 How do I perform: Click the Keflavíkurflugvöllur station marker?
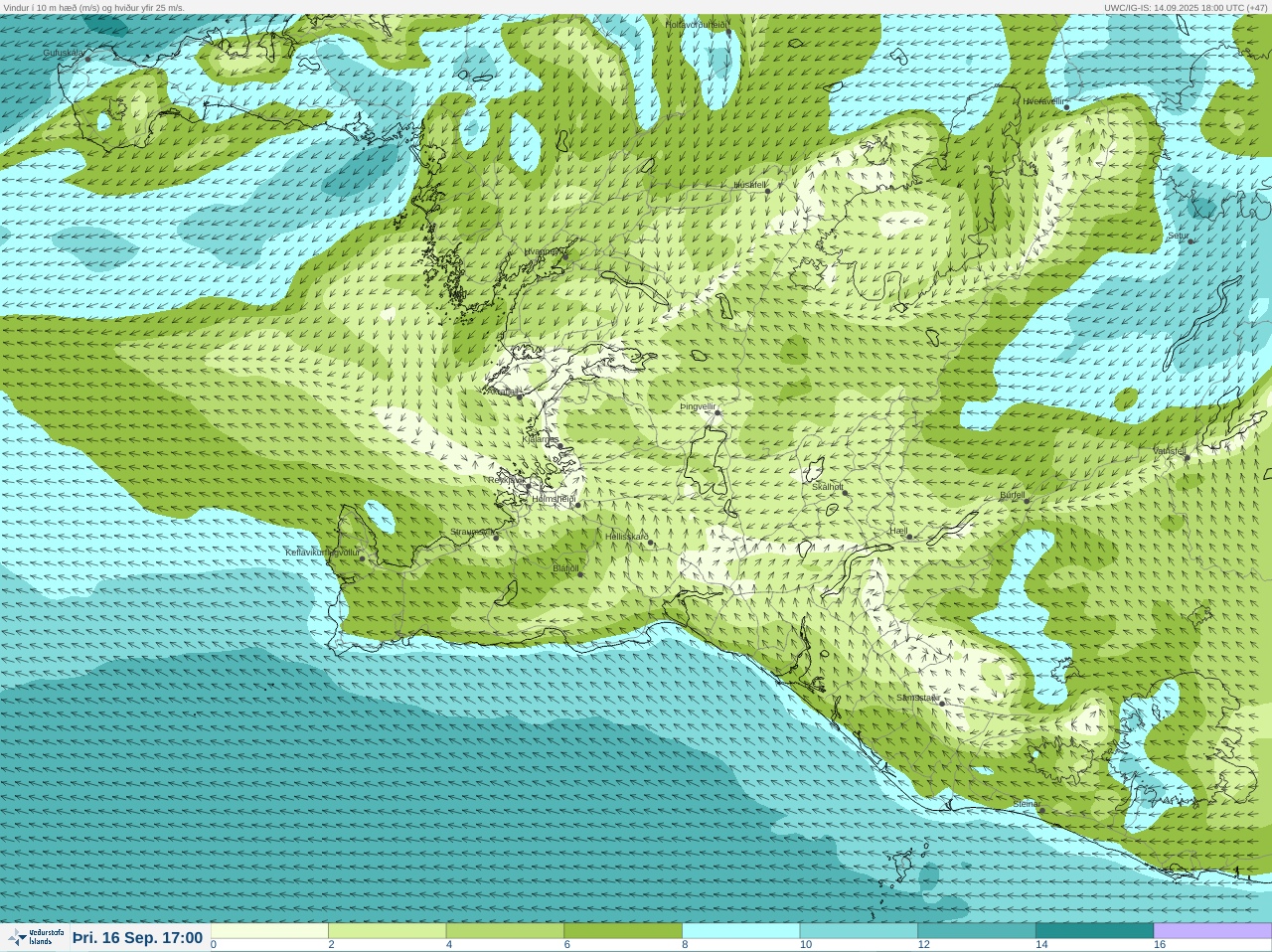(x=362, y=558)
